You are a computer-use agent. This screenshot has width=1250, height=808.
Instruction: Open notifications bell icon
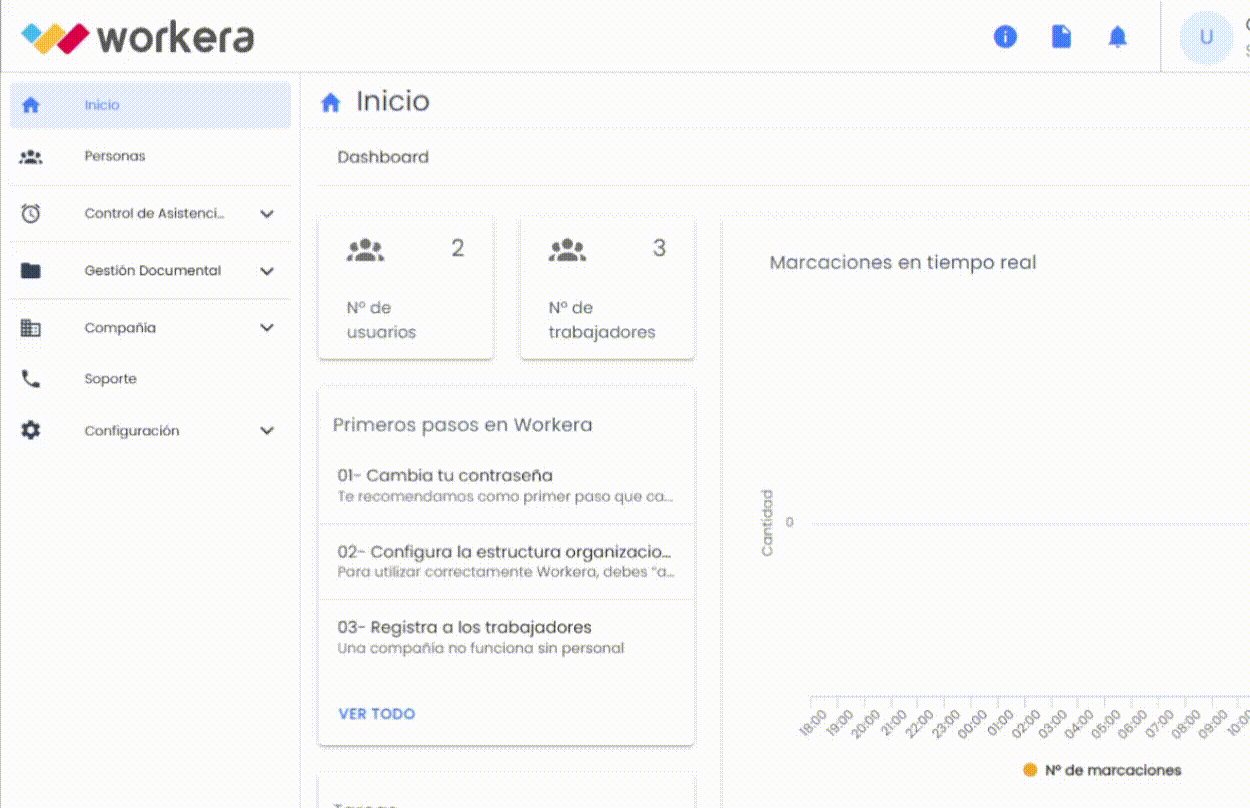(x=1118, y=37)
